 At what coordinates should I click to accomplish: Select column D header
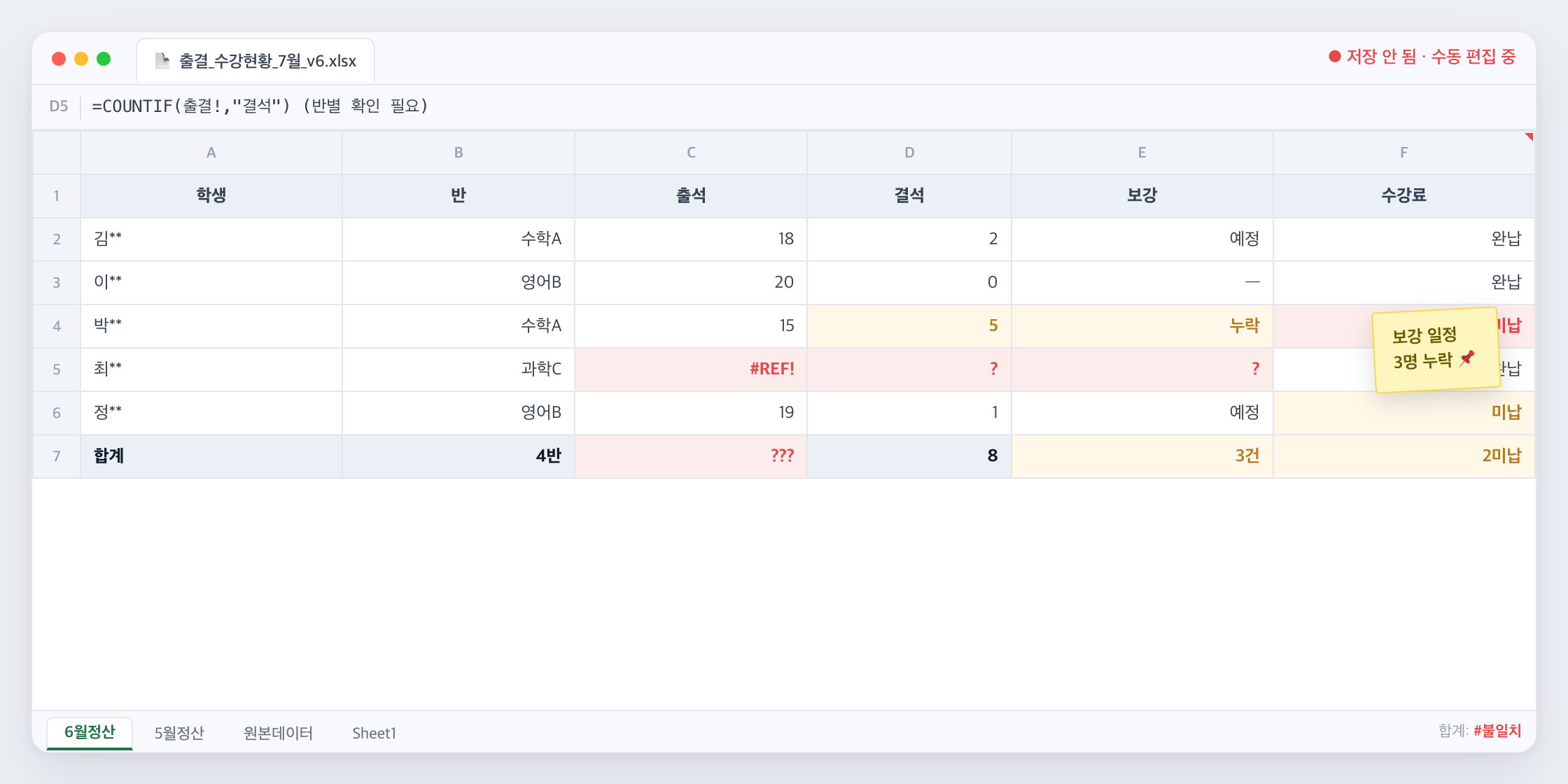(909, 153)
